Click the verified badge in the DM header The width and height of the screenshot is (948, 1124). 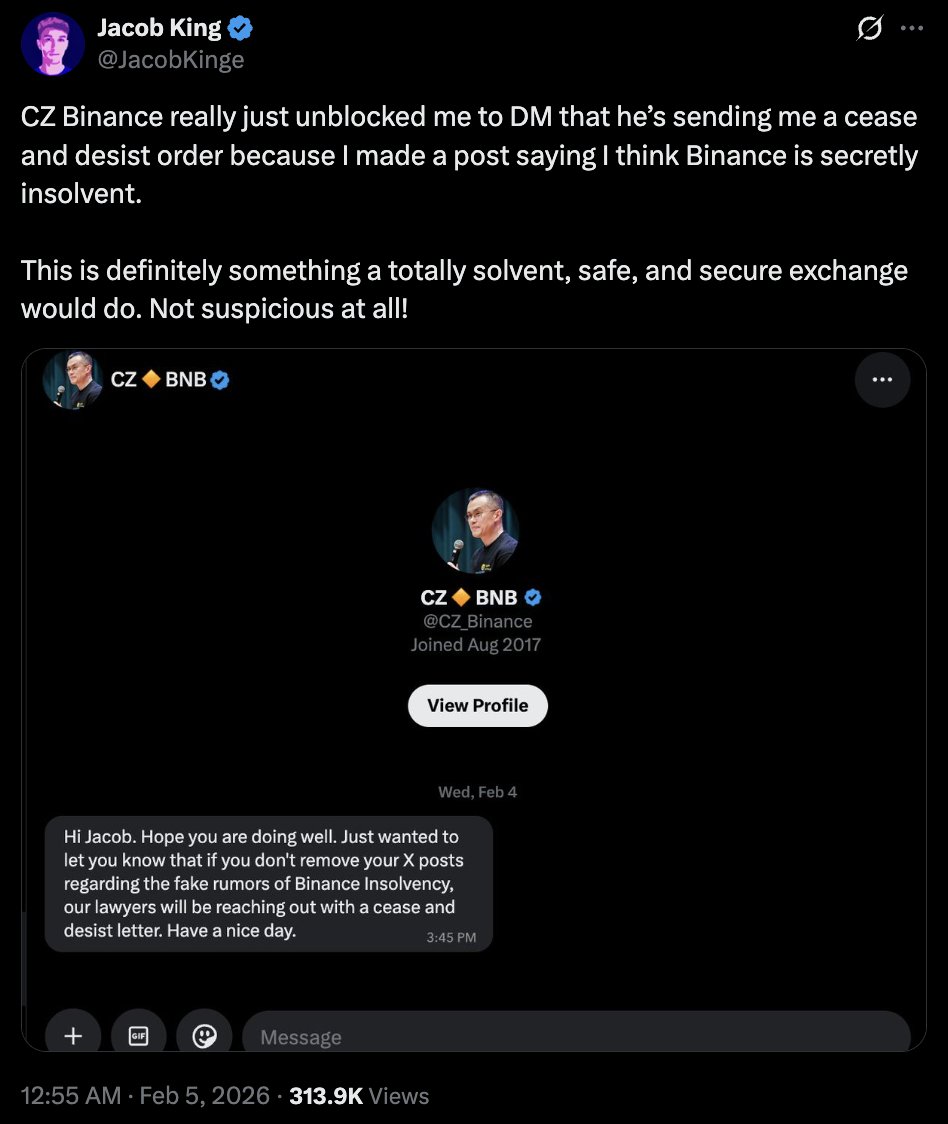pyautogui.click(x=221, y=380)
